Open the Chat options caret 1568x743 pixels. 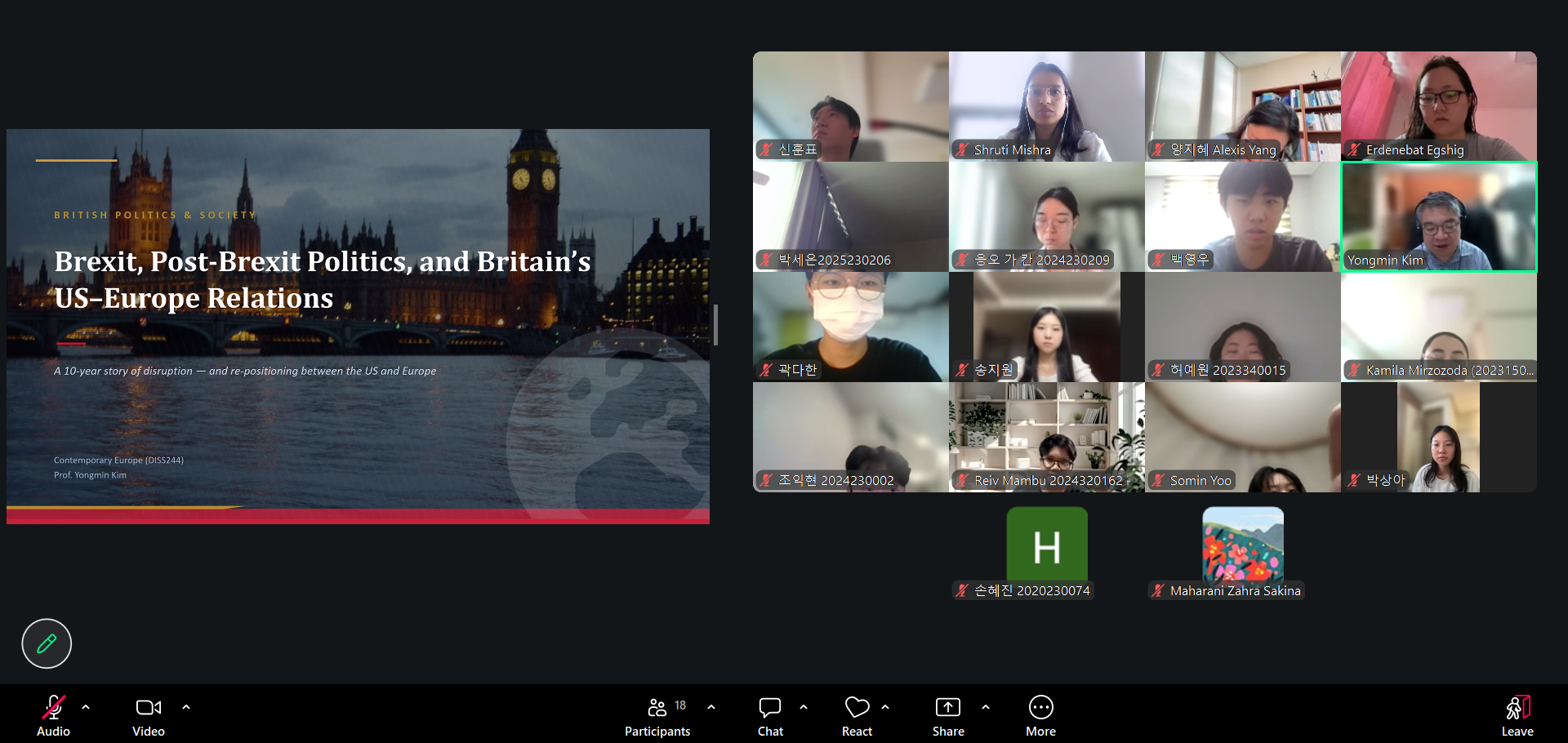click(x=804, y=707)
